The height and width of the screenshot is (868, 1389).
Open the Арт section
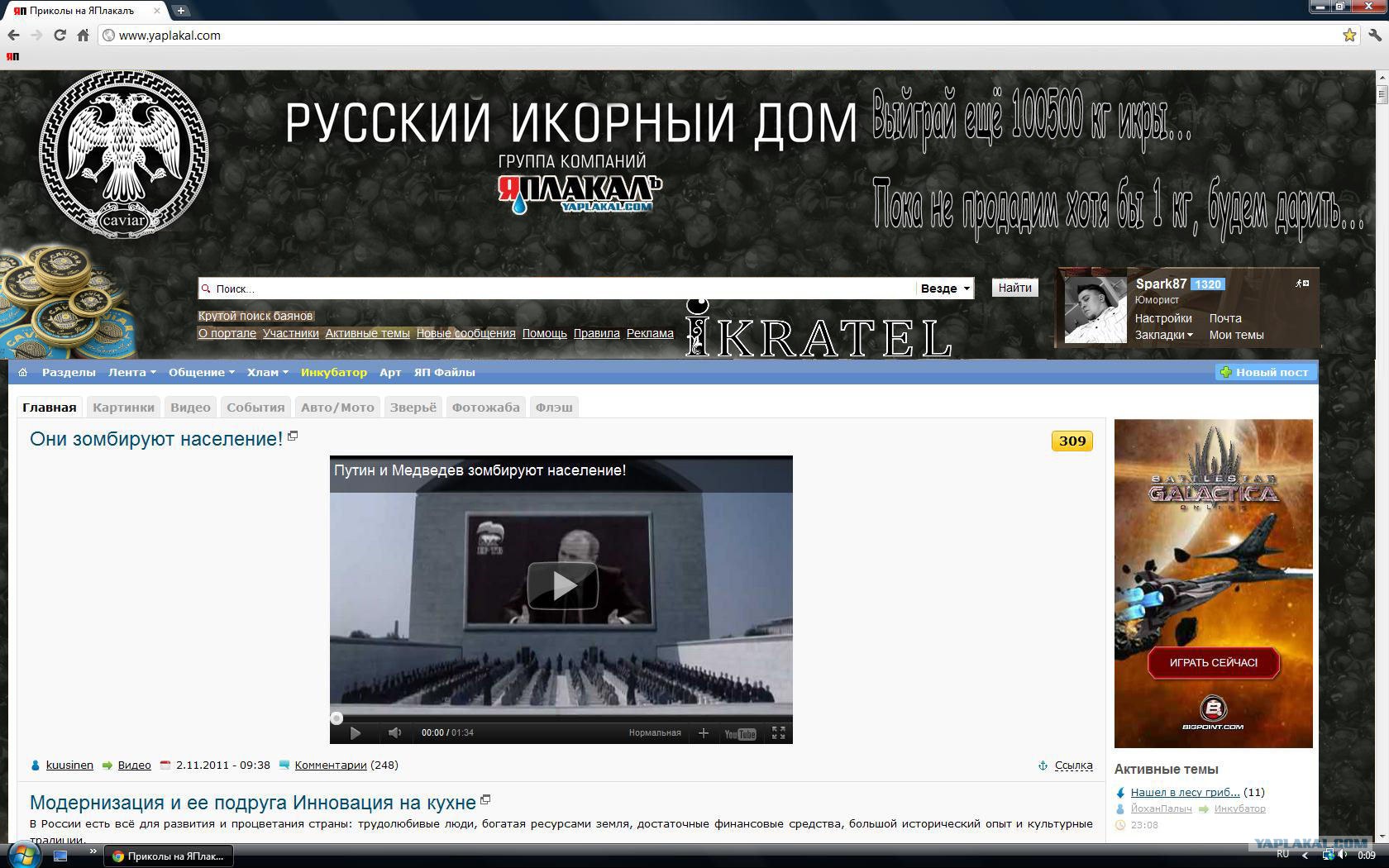[x=390, y=372]
